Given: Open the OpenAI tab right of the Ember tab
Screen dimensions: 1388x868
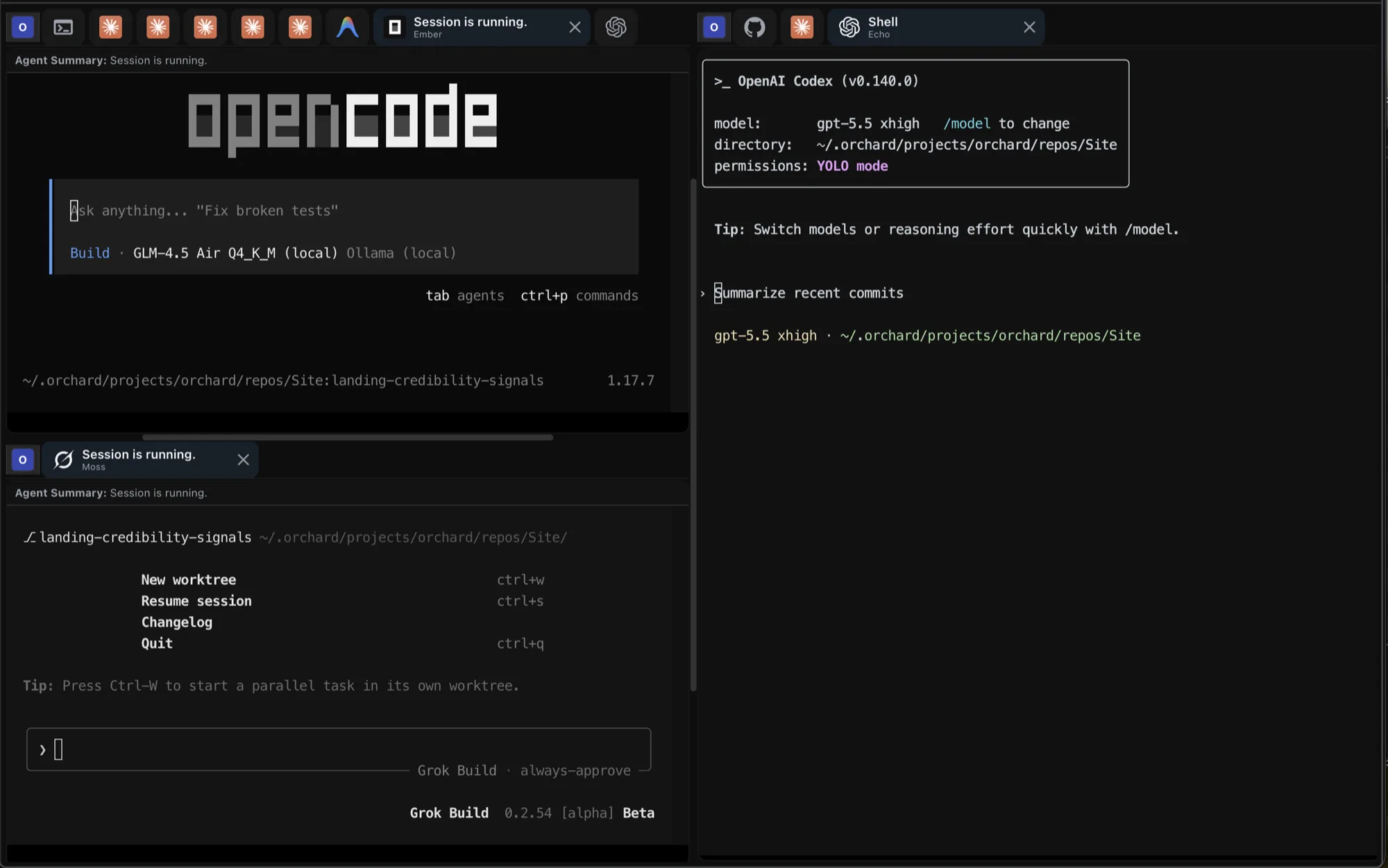Looking at the screenshot, I should (616, 27).
